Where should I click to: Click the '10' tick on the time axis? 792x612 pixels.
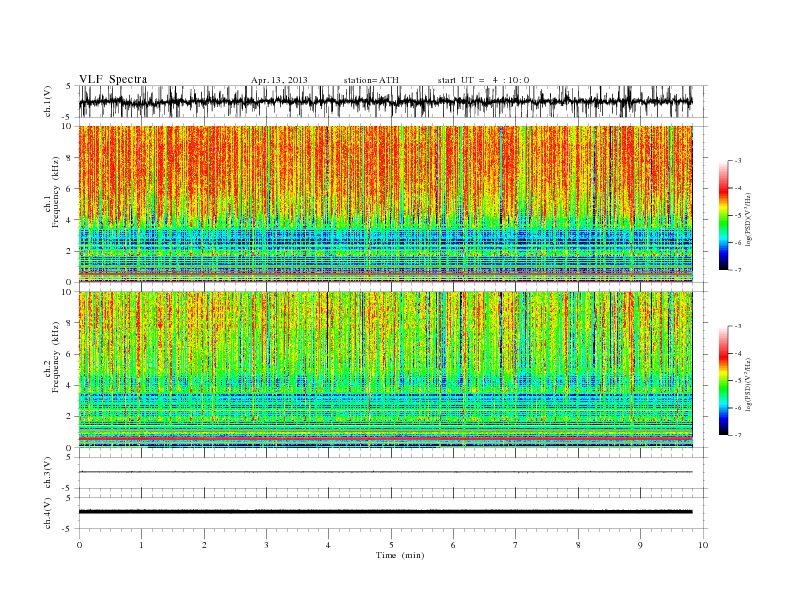click(703, 545)
